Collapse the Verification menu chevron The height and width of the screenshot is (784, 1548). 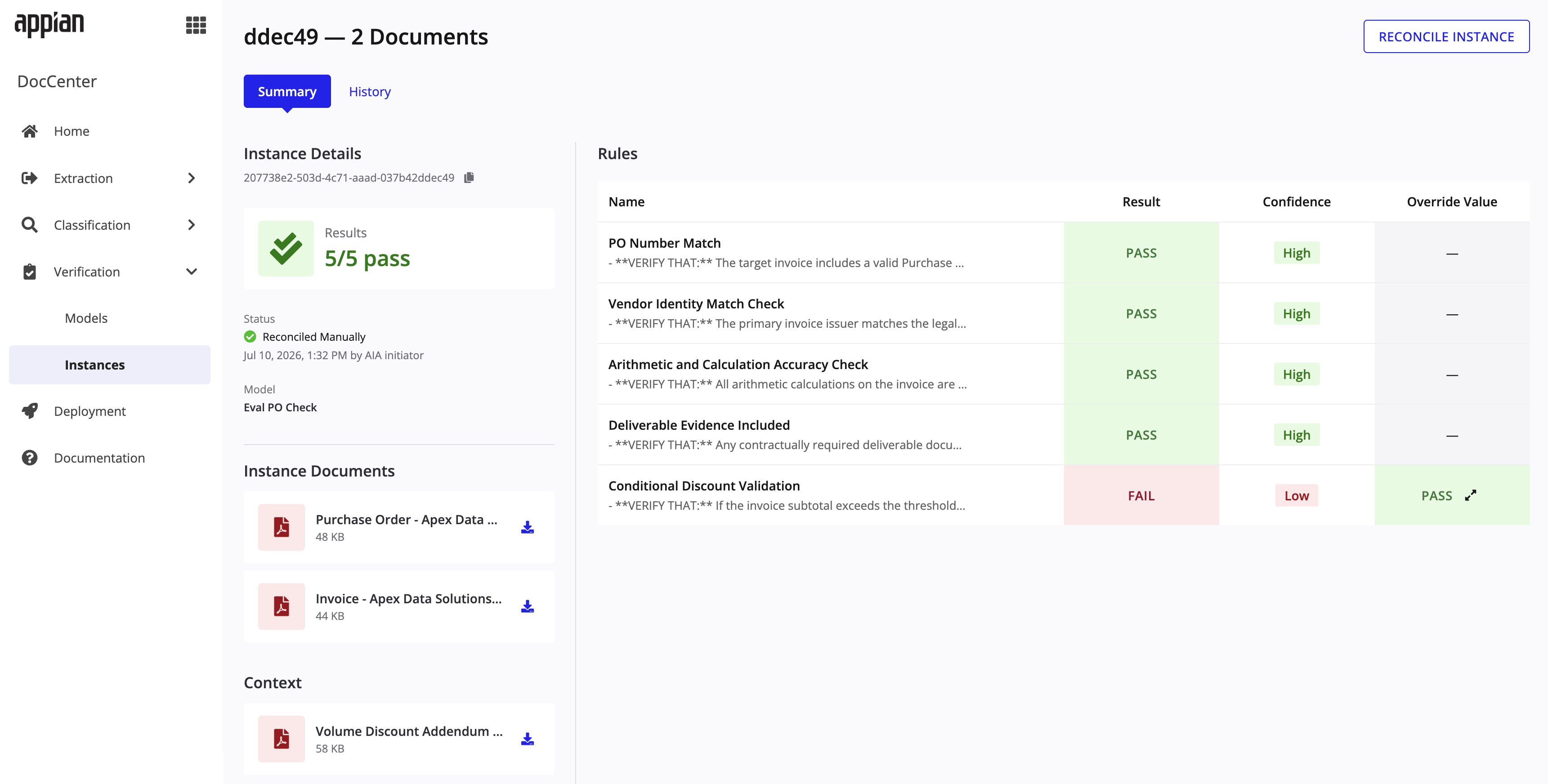pyautogui.click(x=191, y=272)
